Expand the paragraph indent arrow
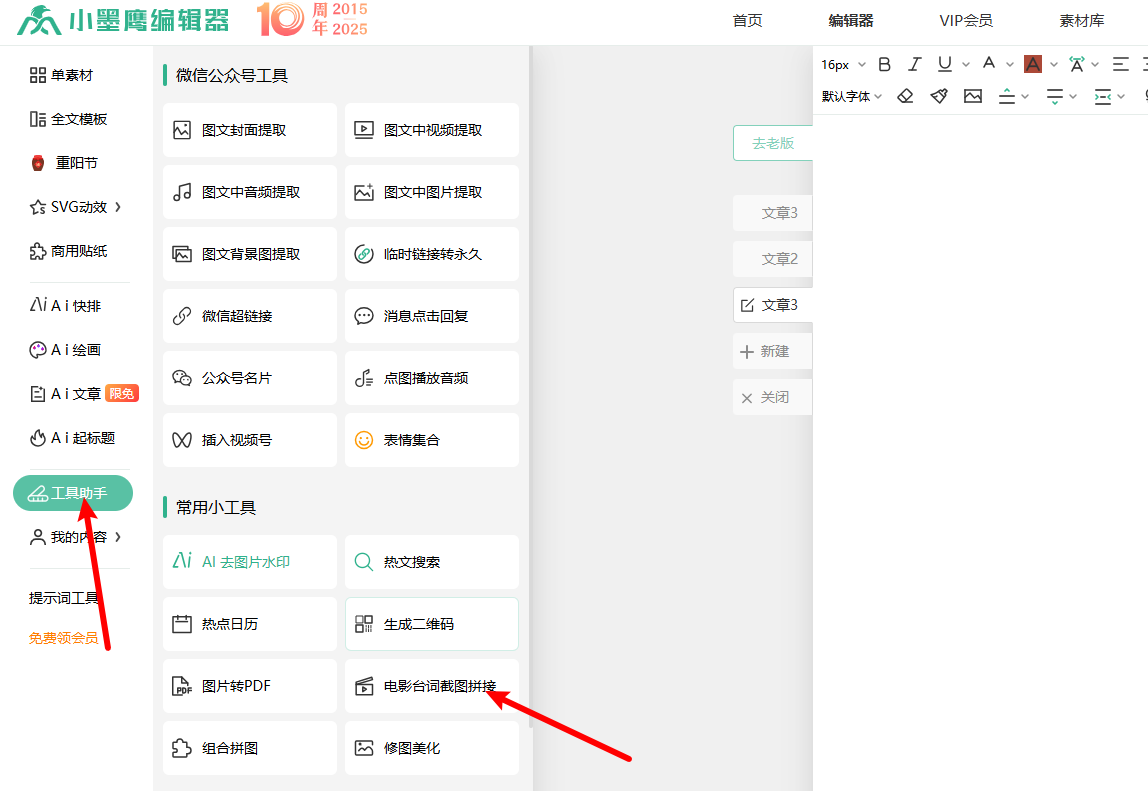The width and height of the screenshot is (1148, 791). point(1120,97)
